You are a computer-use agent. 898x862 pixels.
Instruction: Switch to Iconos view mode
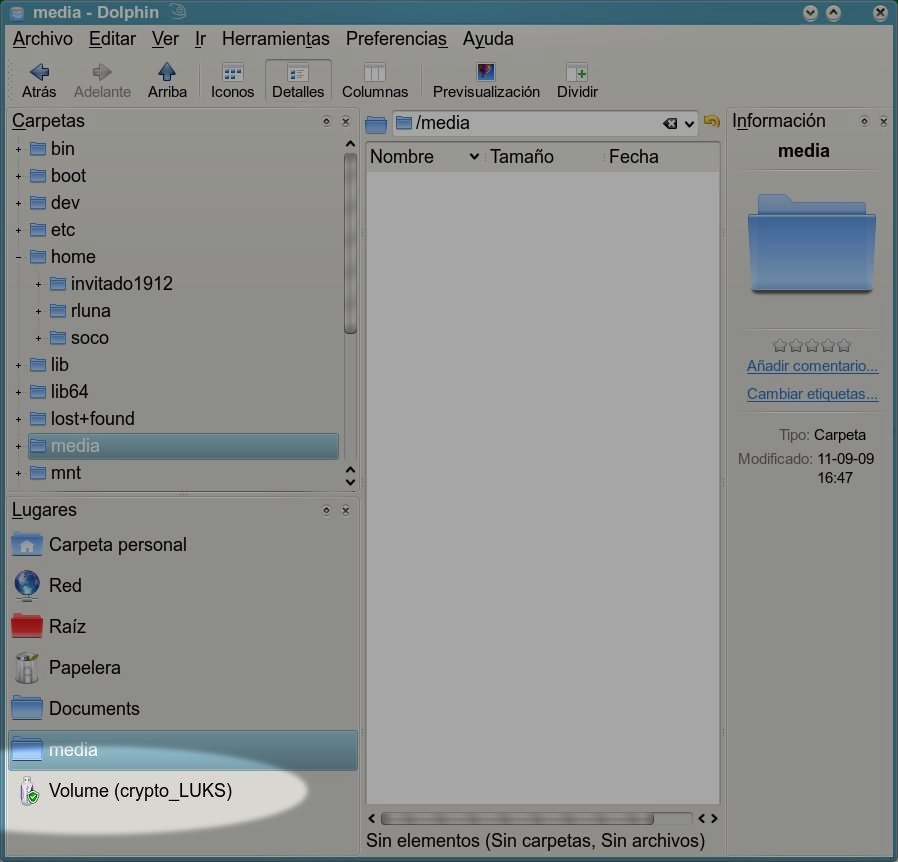tap(232, 72)
